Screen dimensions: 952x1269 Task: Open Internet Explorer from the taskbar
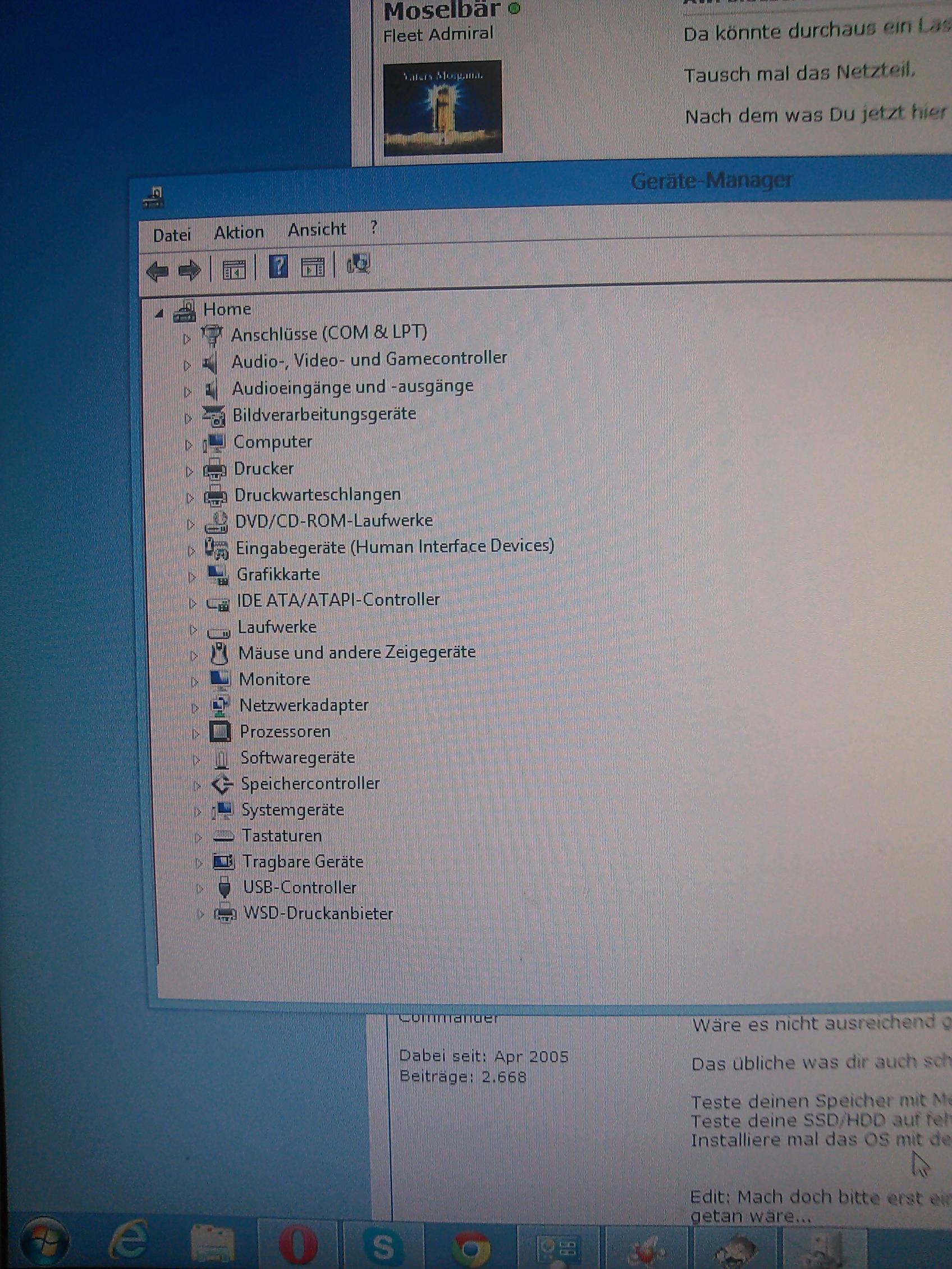(129, 1241)
